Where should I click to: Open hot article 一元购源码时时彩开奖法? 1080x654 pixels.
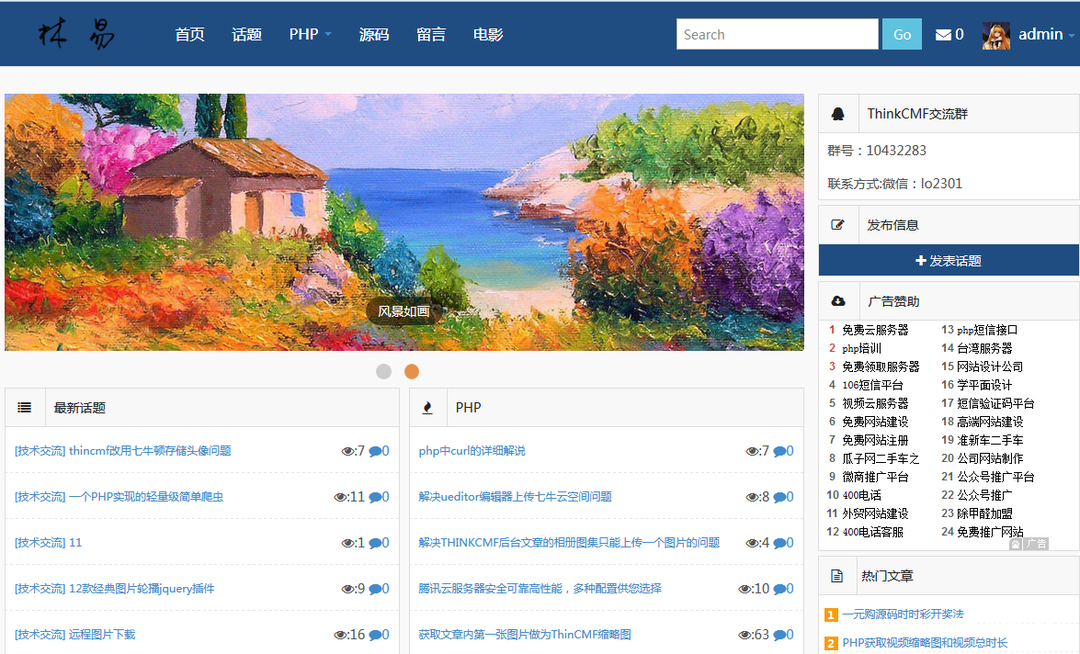[902, 614]
